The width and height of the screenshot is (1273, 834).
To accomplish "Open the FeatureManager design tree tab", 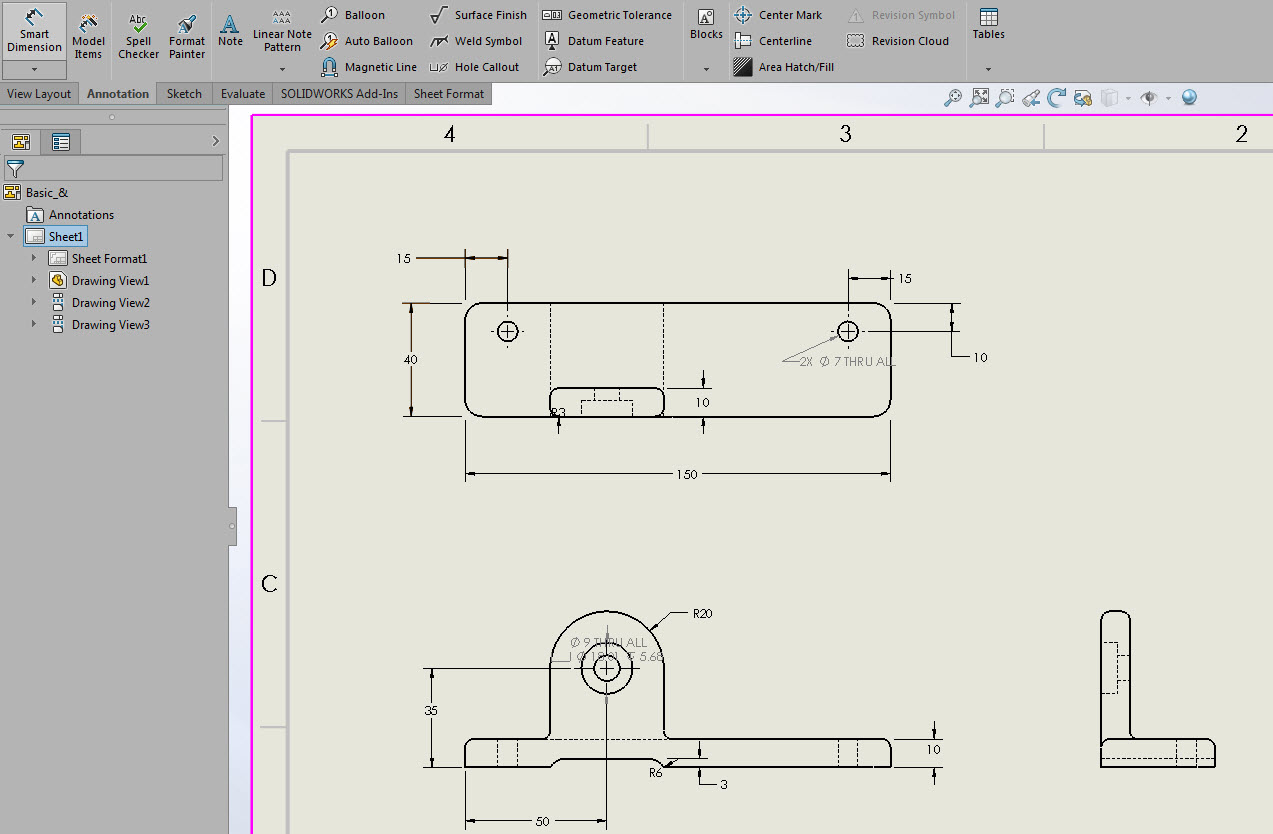I will 20,142.
